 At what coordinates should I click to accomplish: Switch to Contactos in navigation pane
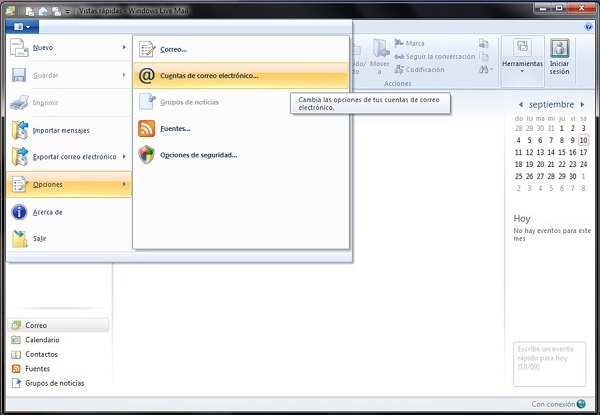pyautogui.click(x=58, y=354)
